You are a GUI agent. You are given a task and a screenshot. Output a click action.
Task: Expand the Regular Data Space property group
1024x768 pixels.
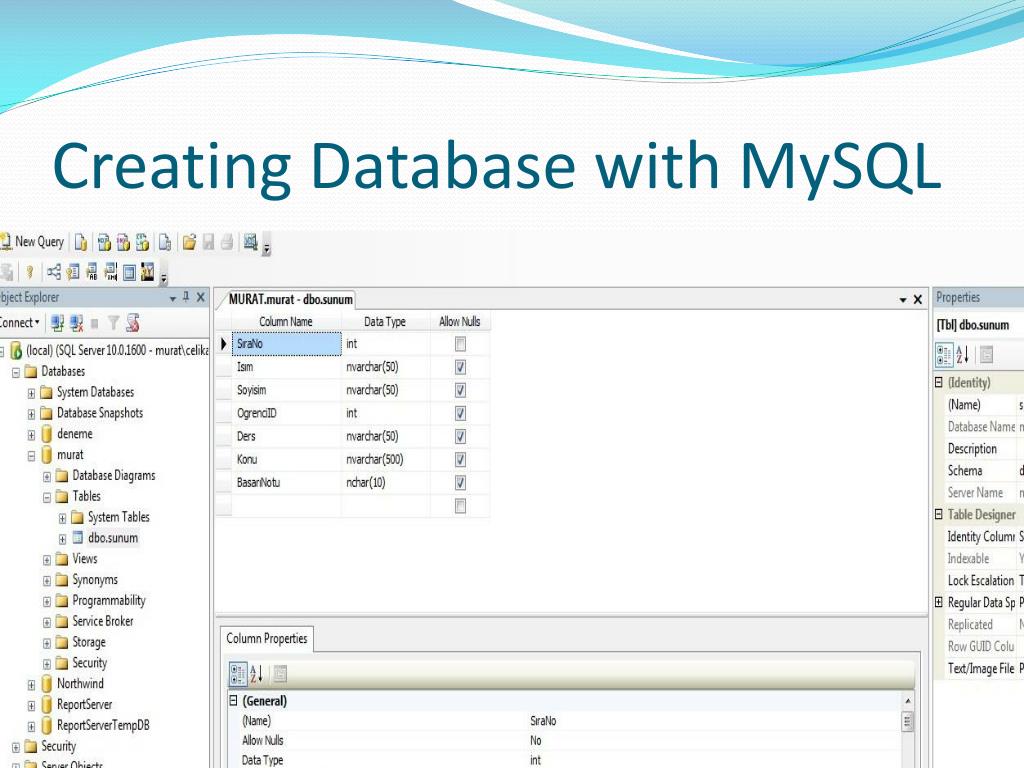point(939,602)
